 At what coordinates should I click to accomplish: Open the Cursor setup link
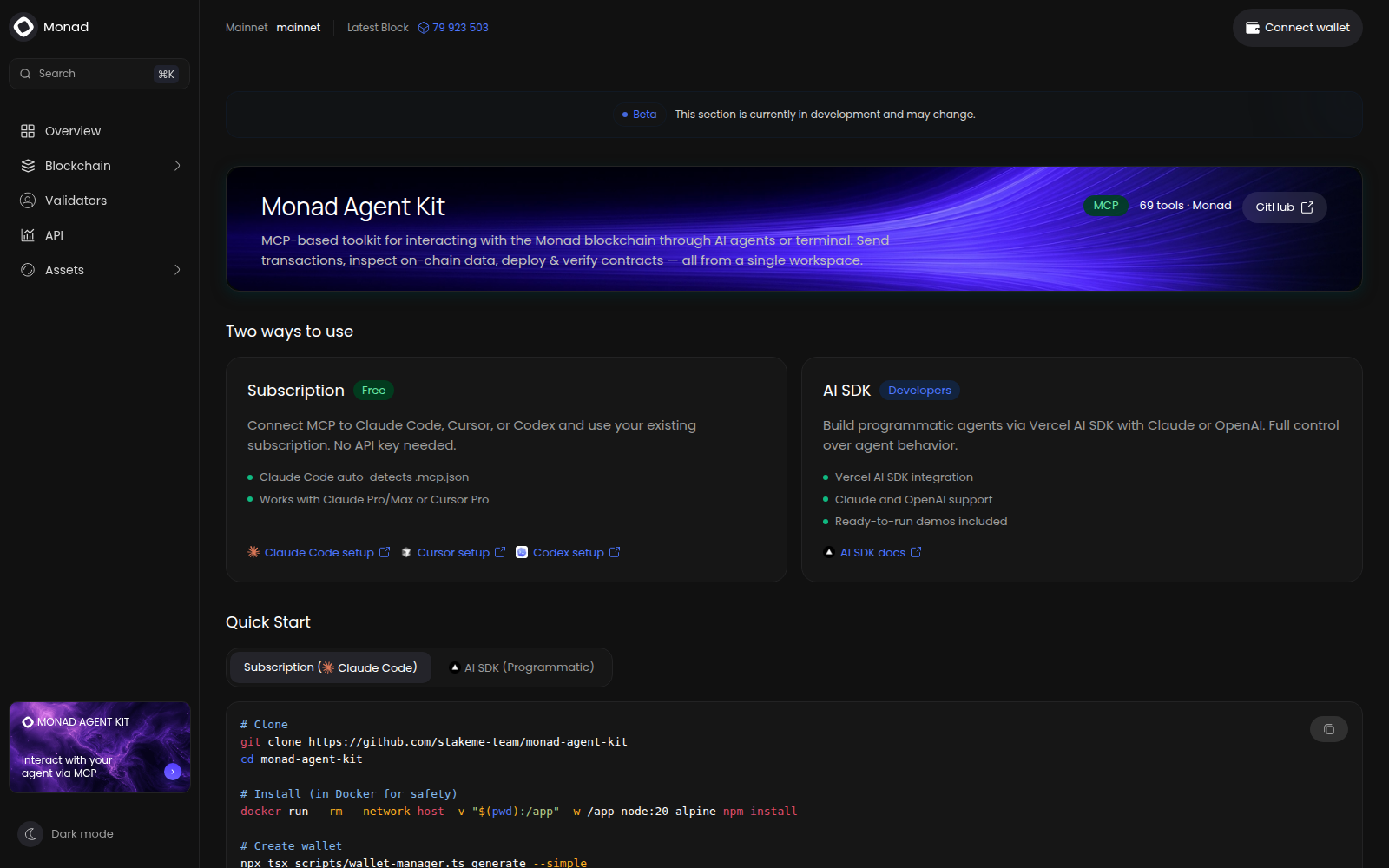[x=453, y=552]
